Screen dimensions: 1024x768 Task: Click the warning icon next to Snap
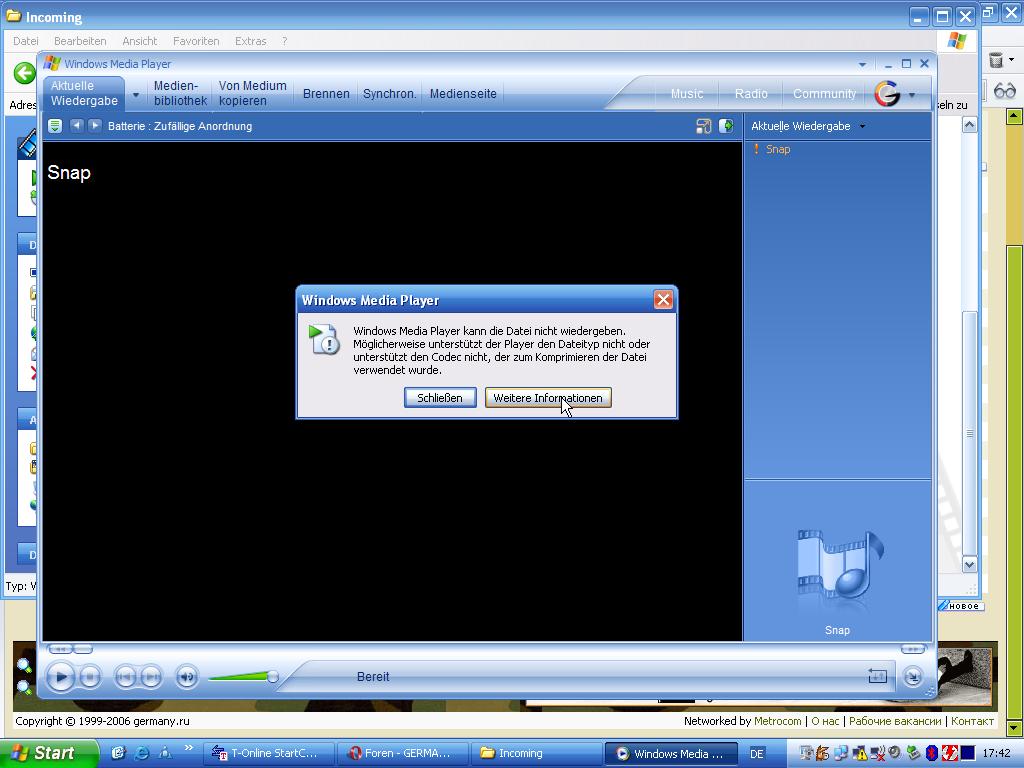(756, 149)
